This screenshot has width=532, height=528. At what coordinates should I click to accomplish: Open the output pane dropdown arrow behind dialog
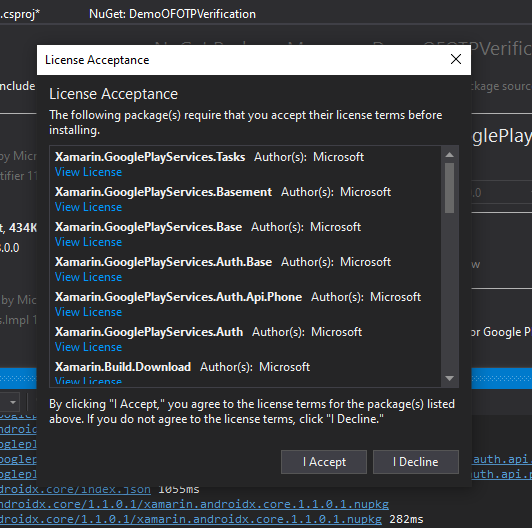(x=13, y=402)
